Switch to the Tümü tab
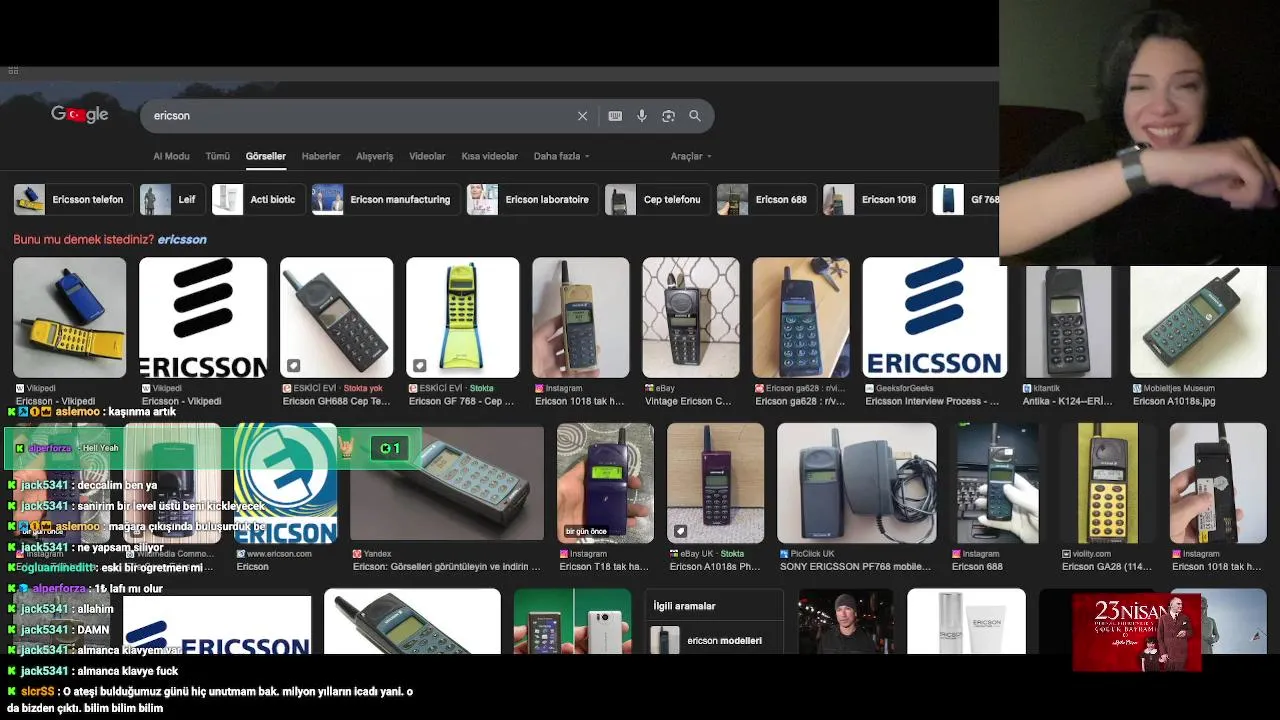The image size is (1280, 720). (217, 156)
